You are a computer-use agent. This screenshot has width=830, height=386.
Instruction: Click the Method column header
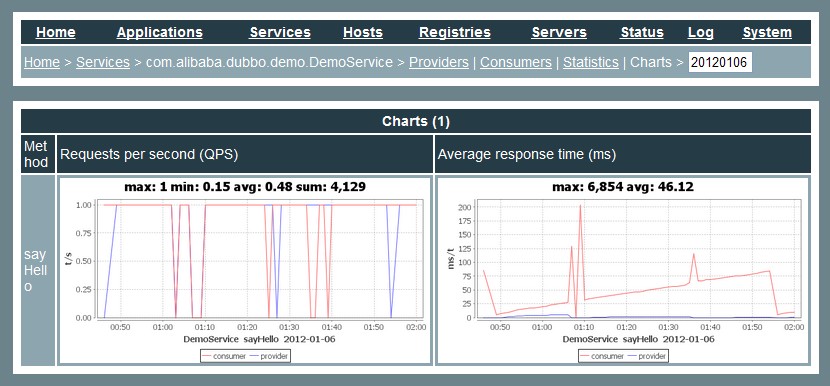click(x=38, y=154)
